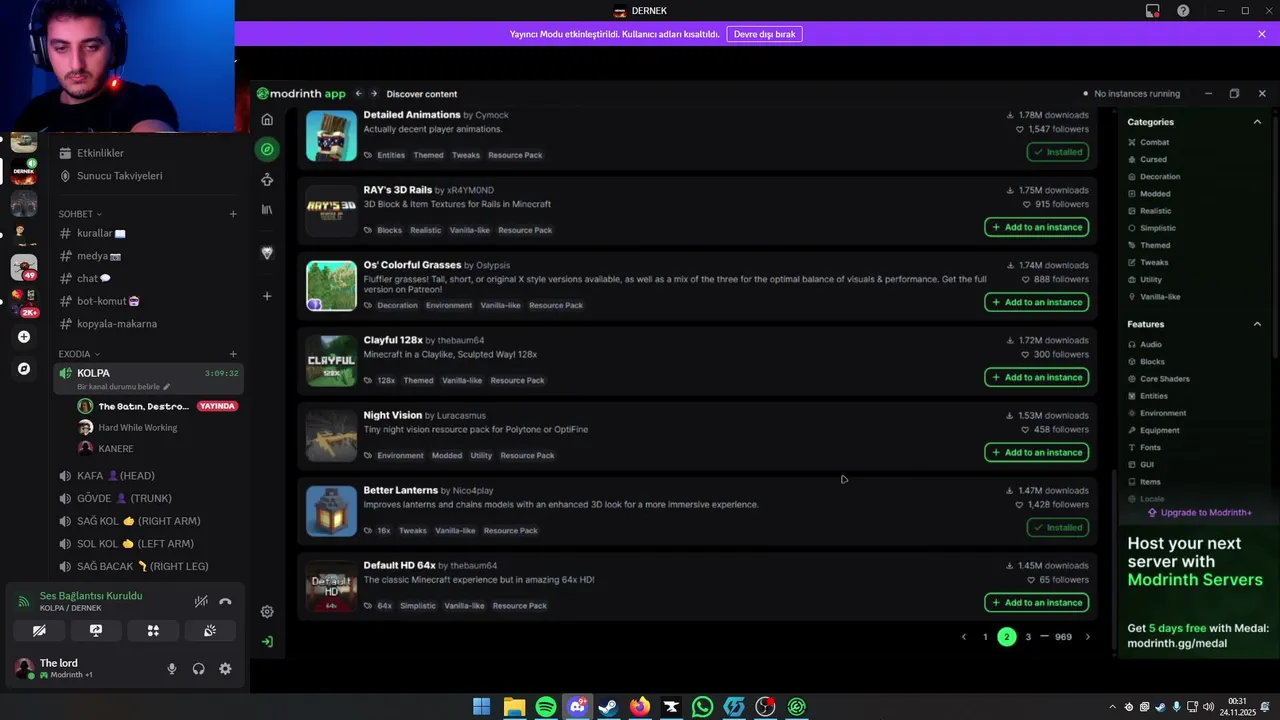The image size is (1280, 720).
Task: Open the Library icon in Modrinth sidebar
Action: (x=267, y=210)
